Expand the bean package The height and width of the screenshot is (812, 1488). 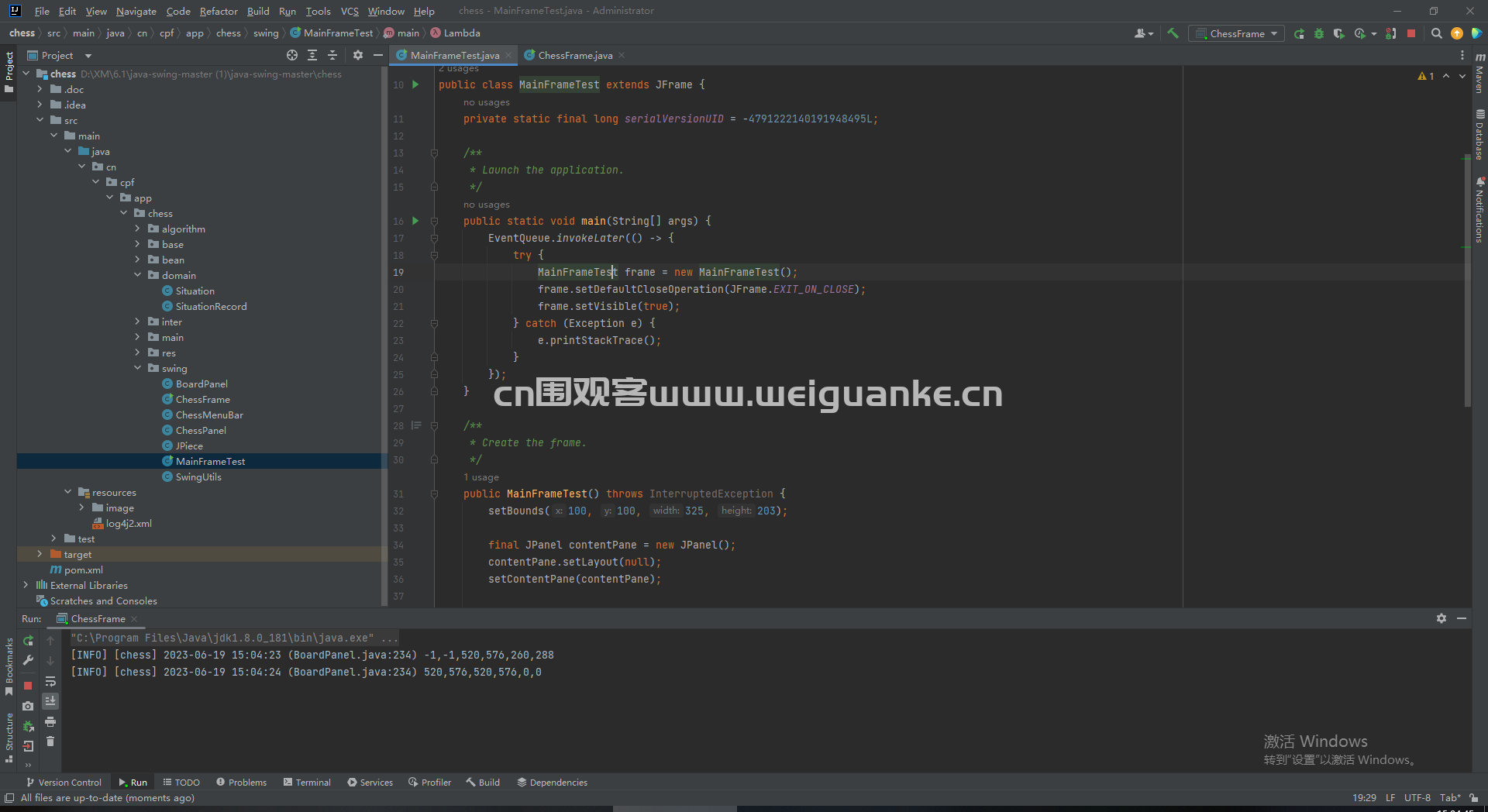point(138,260)
